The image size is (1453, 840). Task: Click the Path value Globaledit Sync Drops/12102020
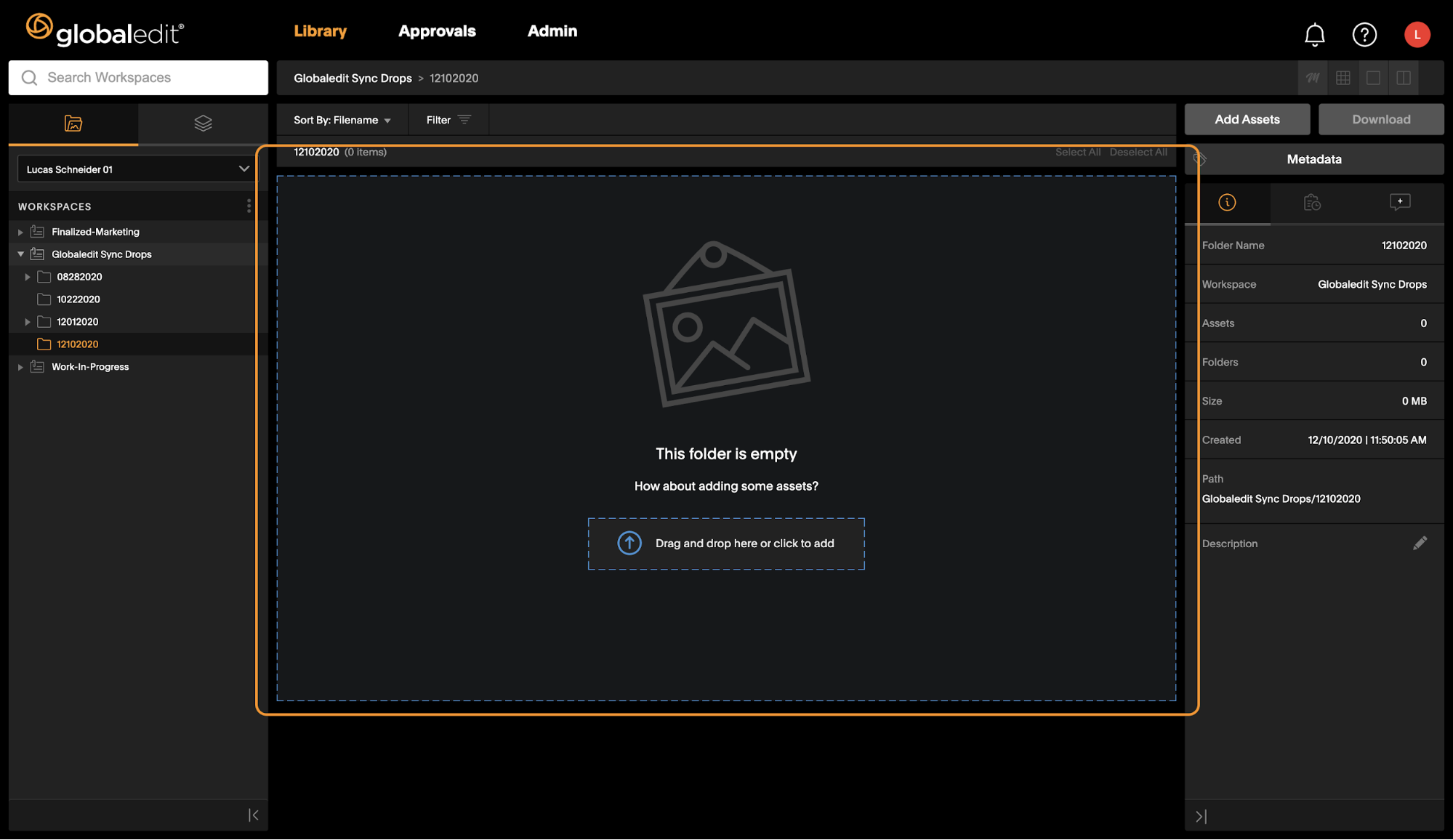pyautogui.click(x=1281, y=498)
